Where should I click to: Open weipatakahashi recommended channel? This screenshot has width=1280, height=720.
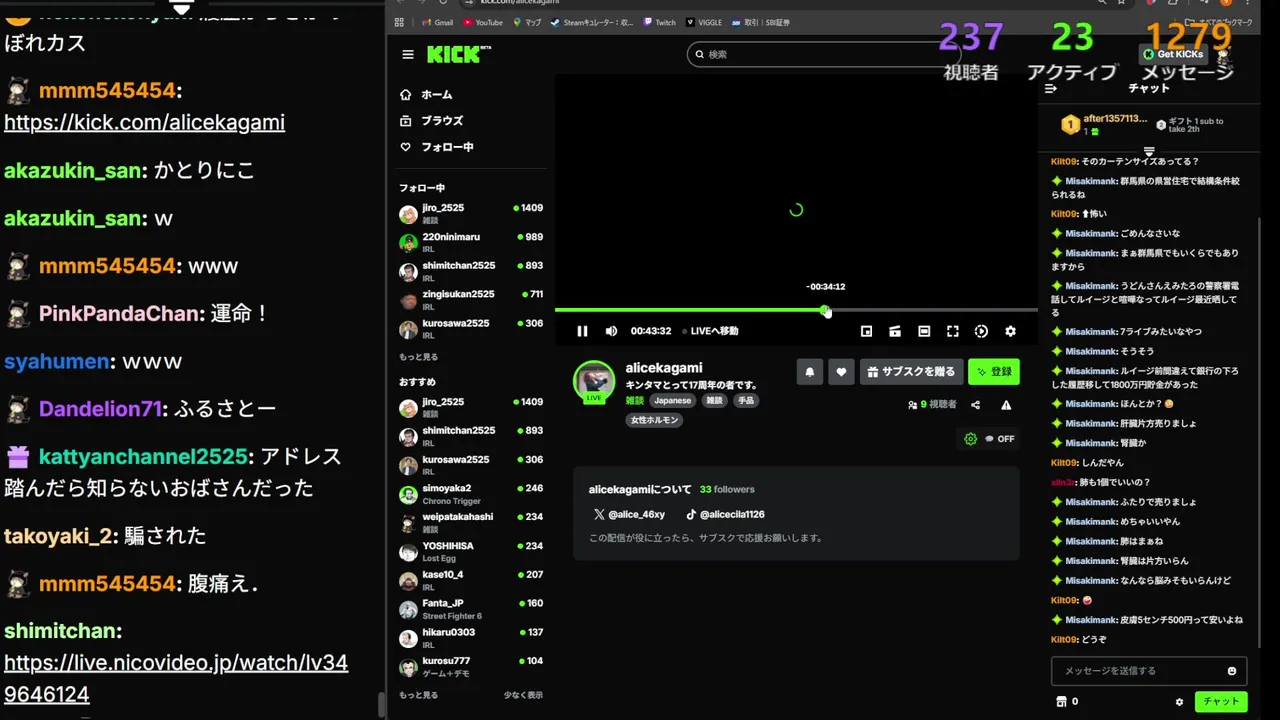[470, 523]
